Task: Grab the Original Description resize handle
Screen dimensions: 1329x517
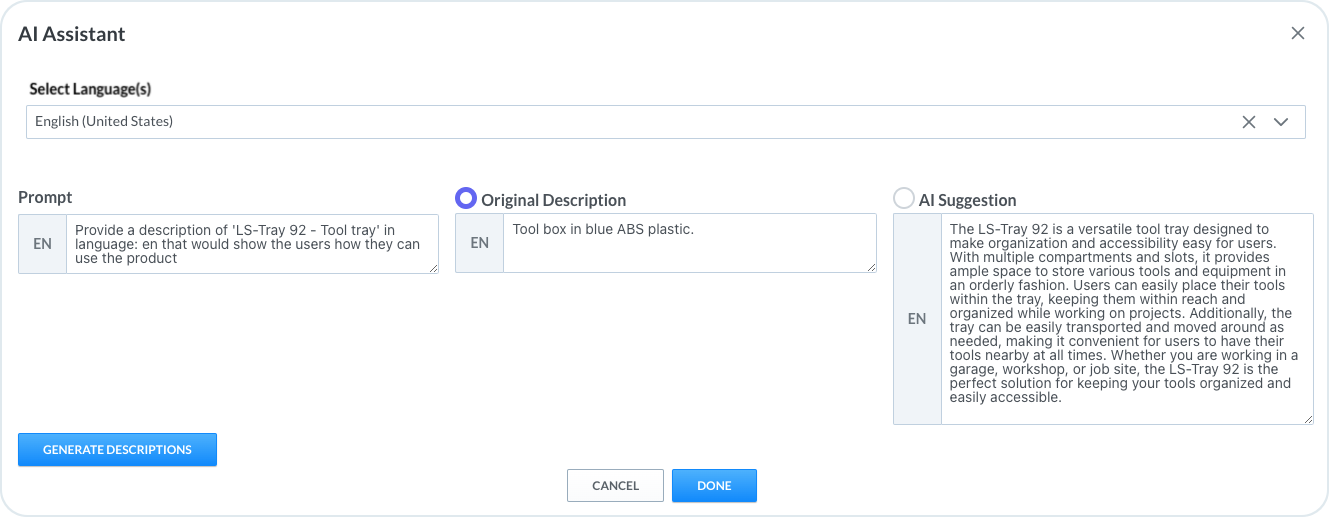Action: [871, 267]
